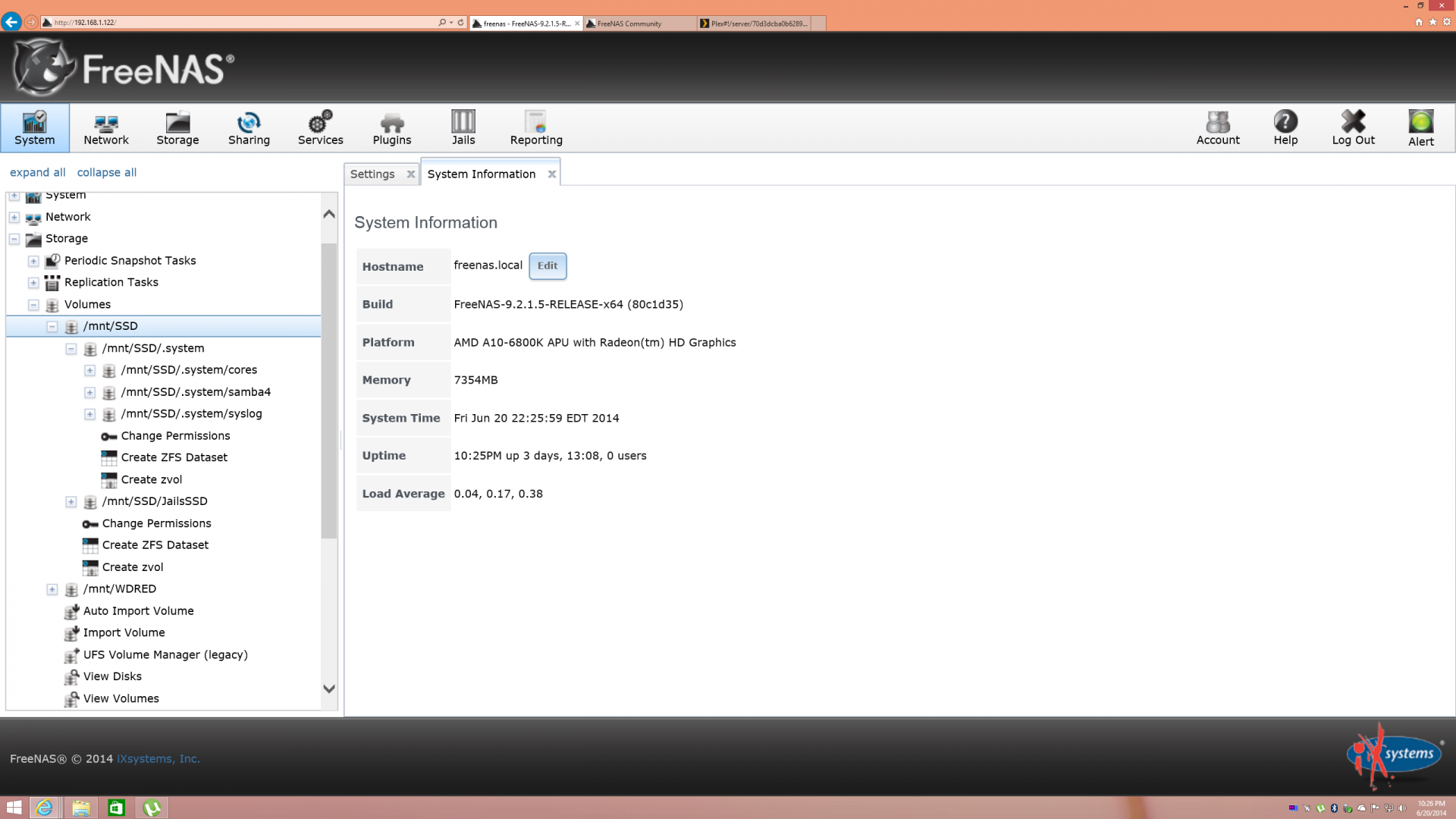Collapse the Storage tree node
The width and height of the screenshot is (1456, 819).
(14, 239)
